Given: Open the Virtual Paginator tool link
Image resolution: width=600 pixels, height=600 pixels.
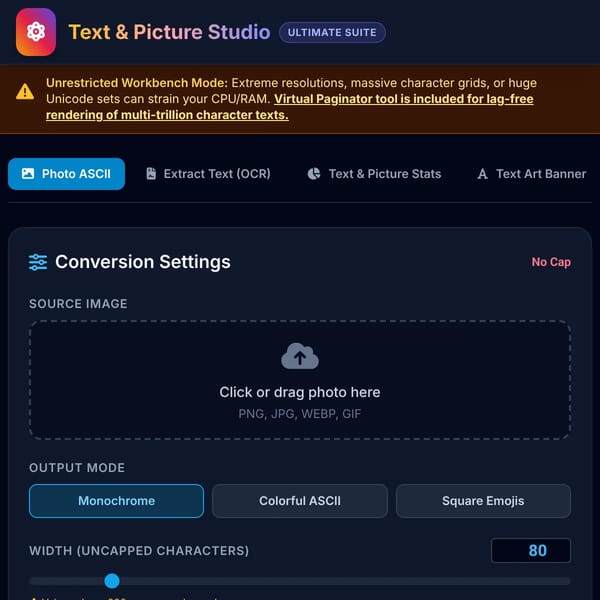Looking at the screenshot, I should tap(290, 107).
